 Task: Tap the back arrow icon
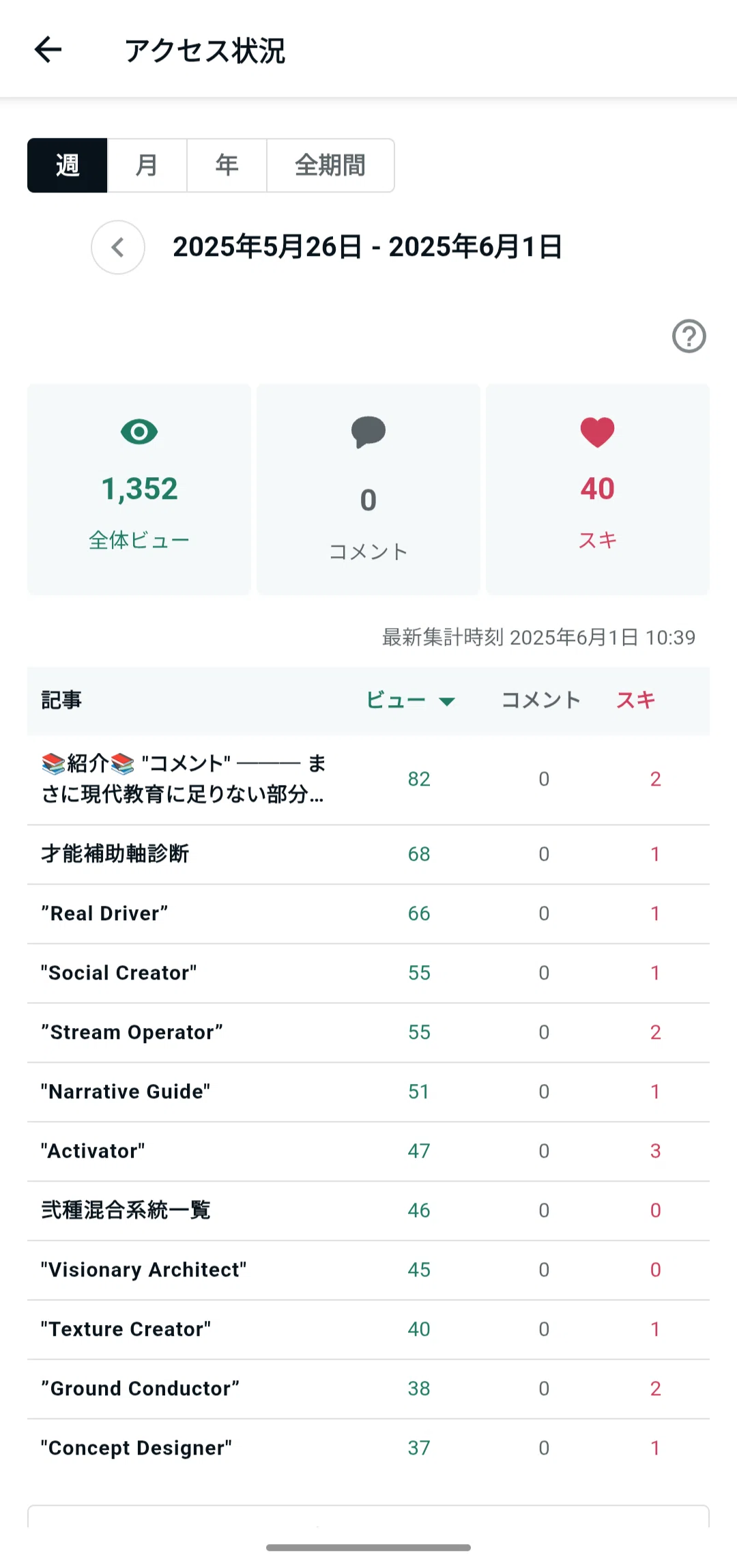pos(48,50)
